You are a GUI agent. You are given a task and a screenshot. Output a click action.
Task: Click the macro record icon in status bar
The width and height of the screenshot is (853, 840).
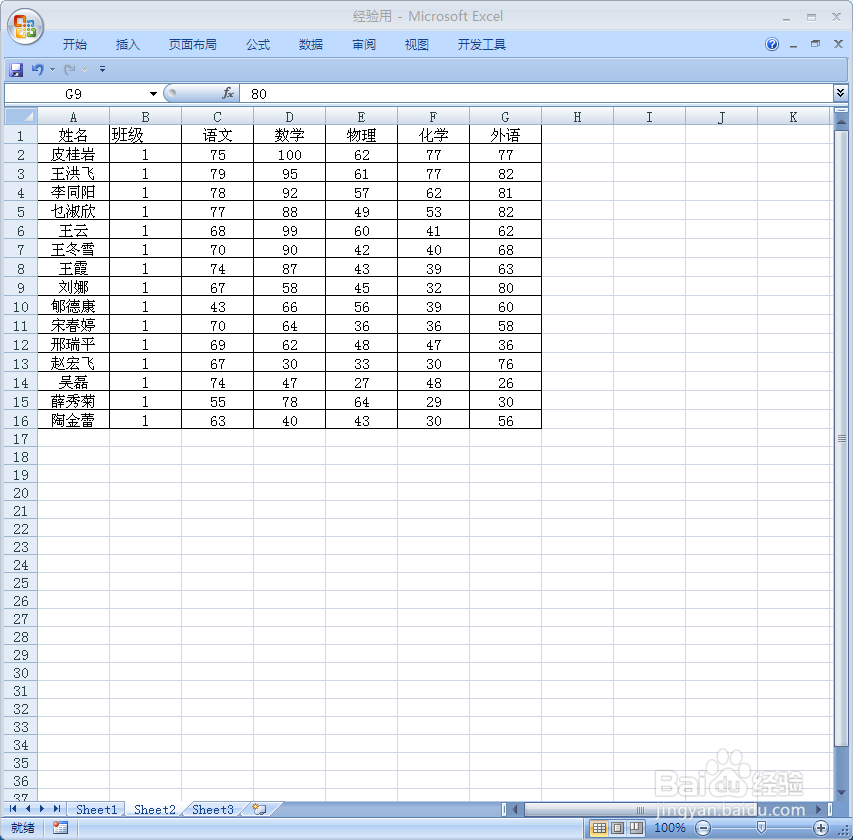pyautogui.click(x=60, y=828)
